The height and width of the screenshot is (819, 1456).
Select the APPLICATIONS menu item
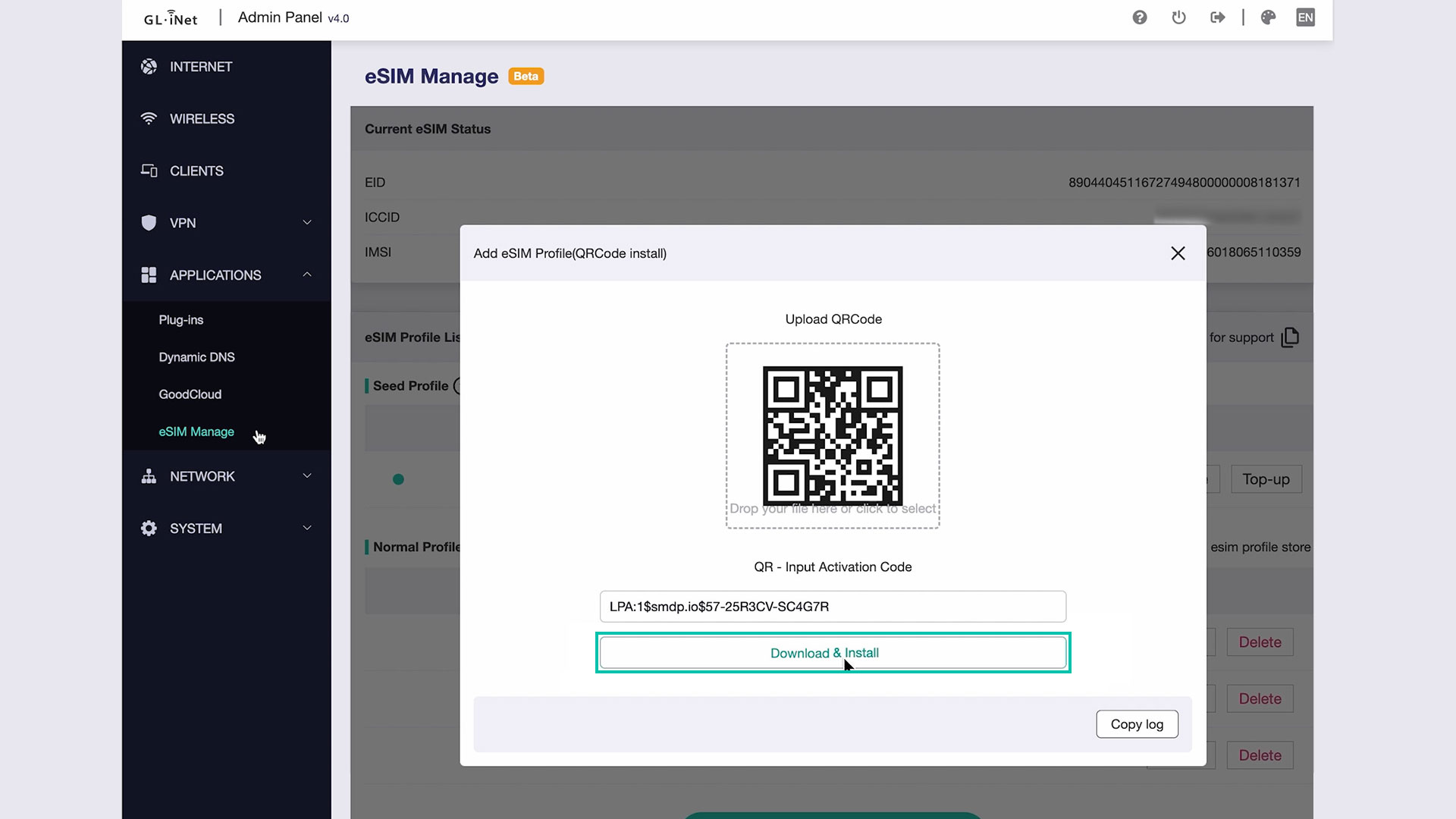point(215,275)
